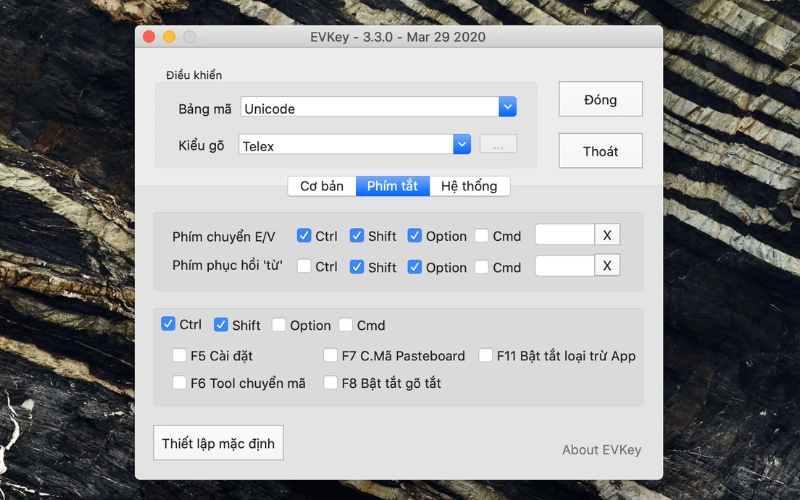Close the EVKey window with red button
Image resolution: width=800 pixels, height=500 pixels.
[149, 37]
